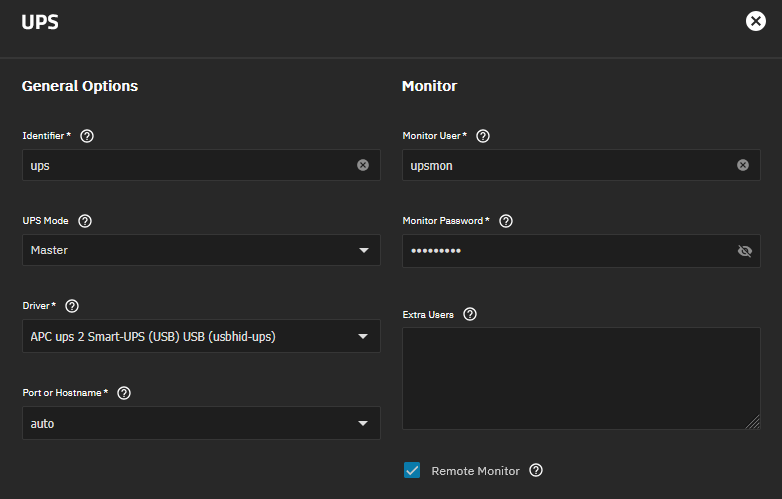Show help for Remote Monitor option

(536, 471)
